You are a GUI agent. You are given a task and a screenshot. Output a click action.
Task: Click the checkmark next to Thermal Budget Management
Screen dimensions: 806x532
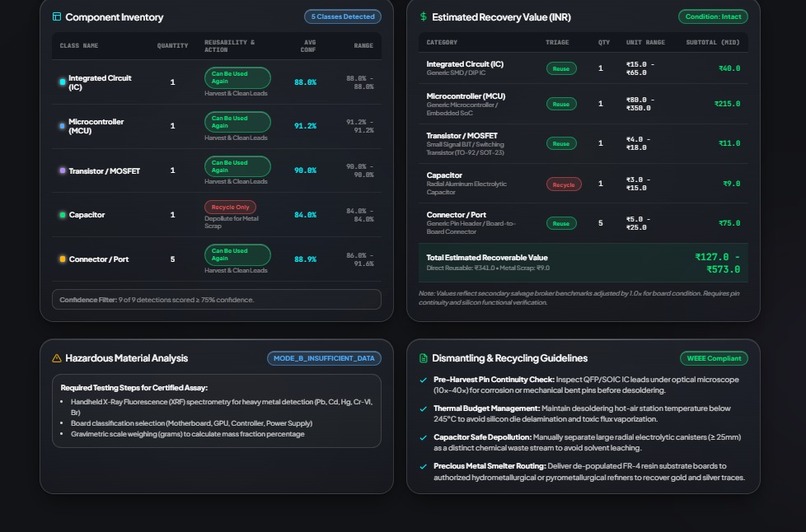423,409
